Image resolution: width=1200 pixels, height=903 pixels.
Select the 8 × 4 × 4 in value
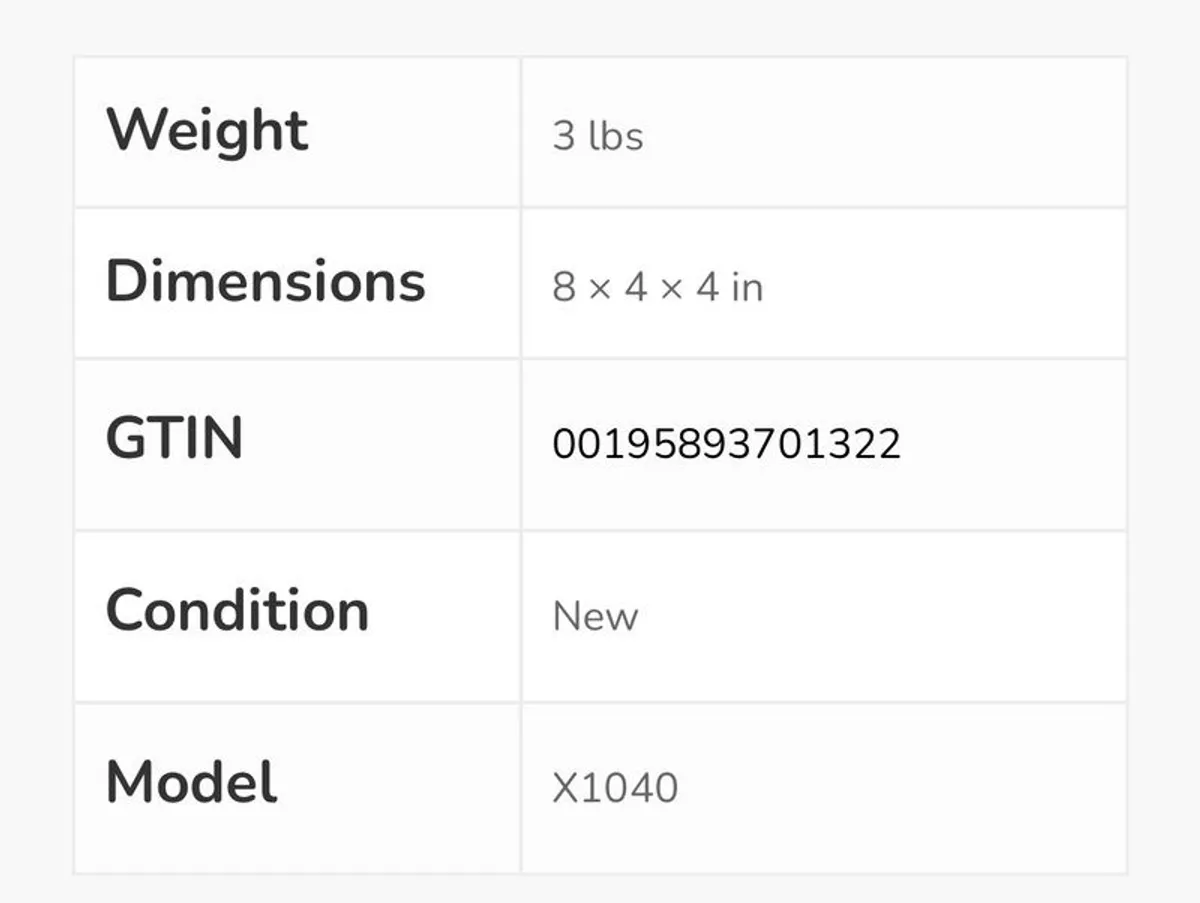(657, 287)
